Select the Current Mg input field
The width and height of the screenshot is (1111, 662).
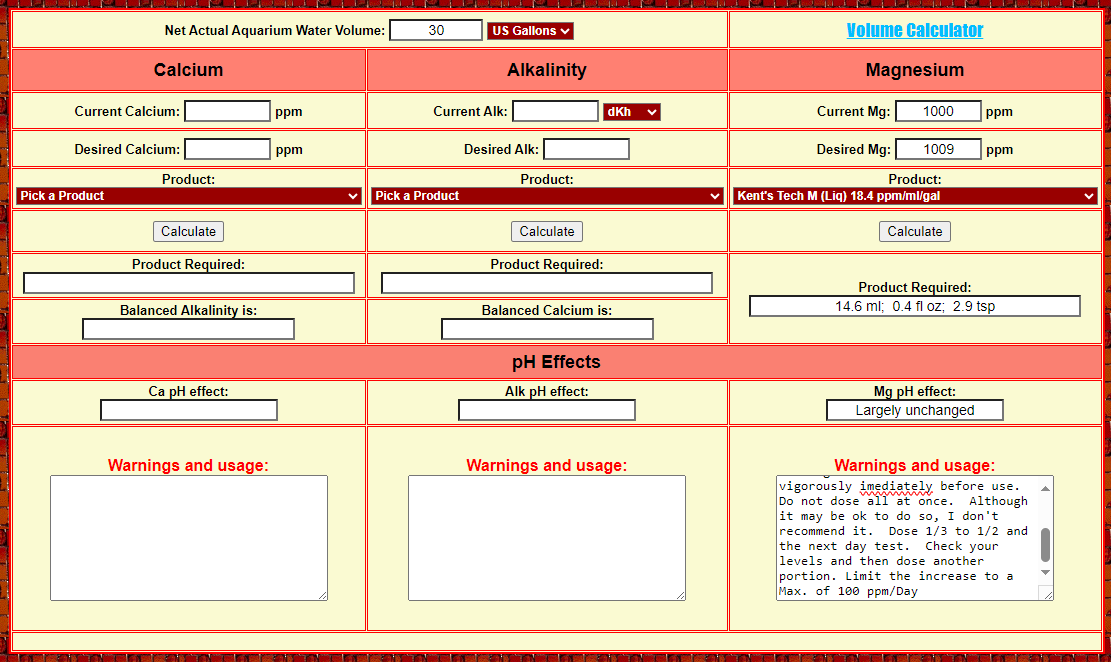coord(938,112)
